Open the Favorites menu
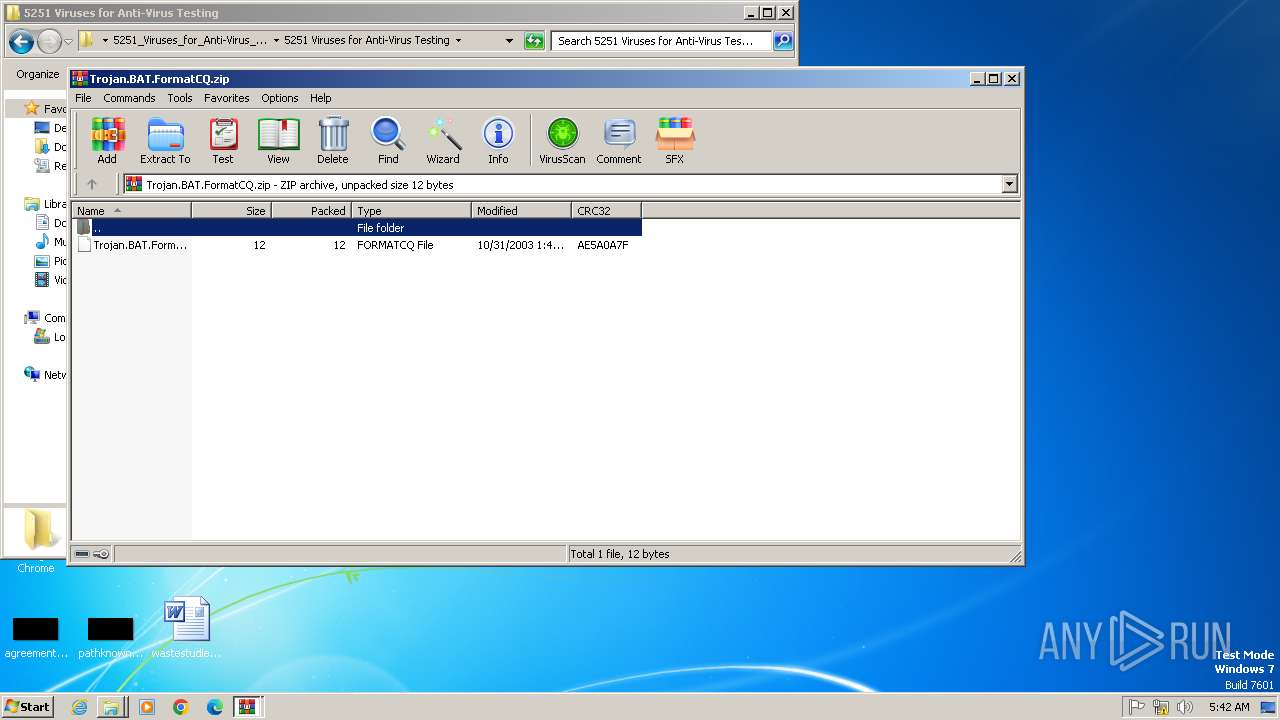The image size is (1280, 720). [227, 98]
